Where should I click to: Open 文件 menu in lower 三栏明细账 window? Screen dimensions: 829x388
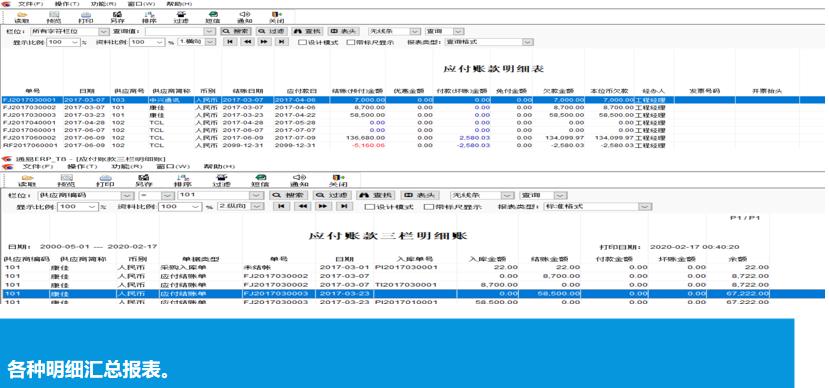coord(38,167)
